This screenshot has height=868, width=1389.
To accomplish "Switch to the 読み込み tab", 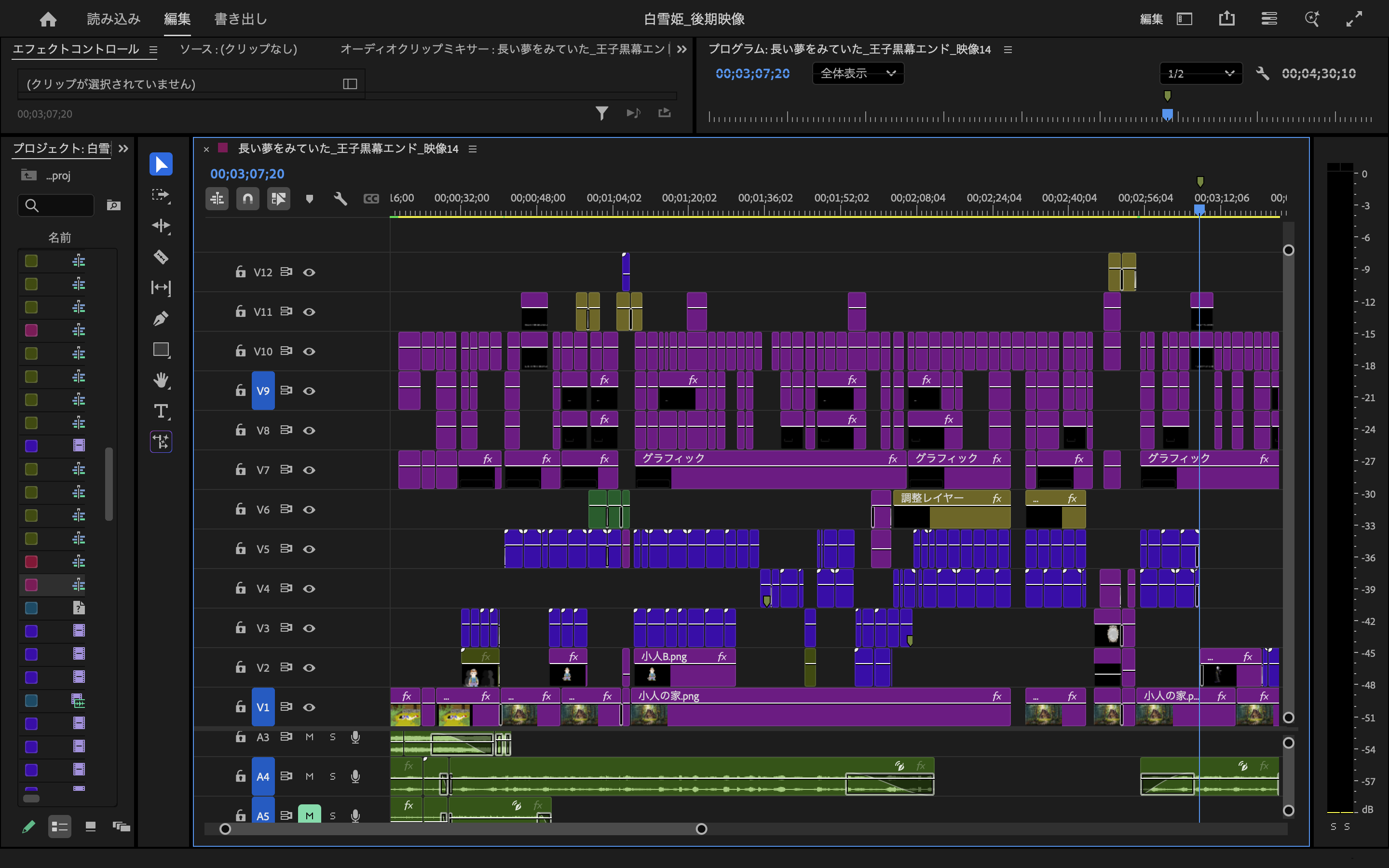I will (114, 19).
